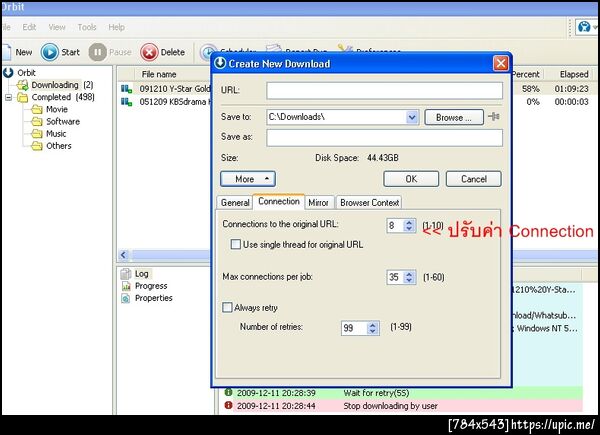Image resolution: width=600 pixels, height=435 pixels.
Task: Switch to the Connection tab
Action: tap(279, 202)
